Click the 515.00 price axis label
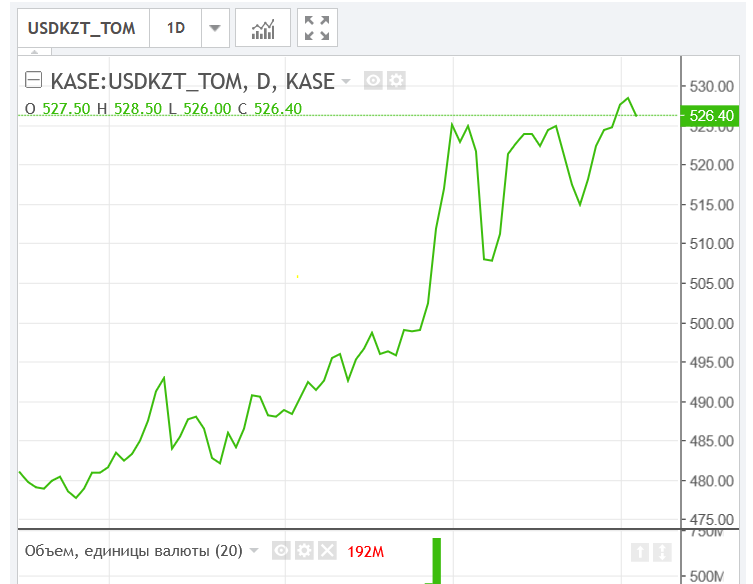The height and width of the screenshot is (584, 753). coord(712,205)
